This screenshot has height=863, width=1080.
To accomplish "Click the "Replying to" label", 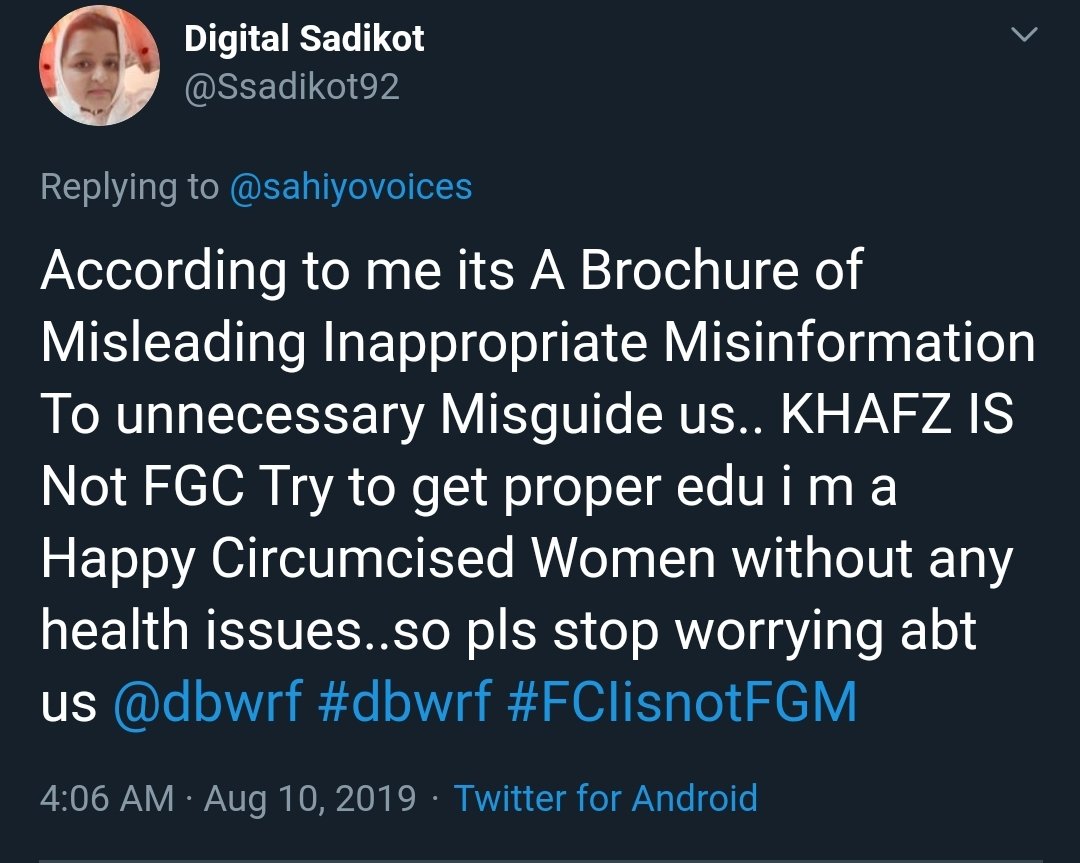I will click(x=129, y=187).
